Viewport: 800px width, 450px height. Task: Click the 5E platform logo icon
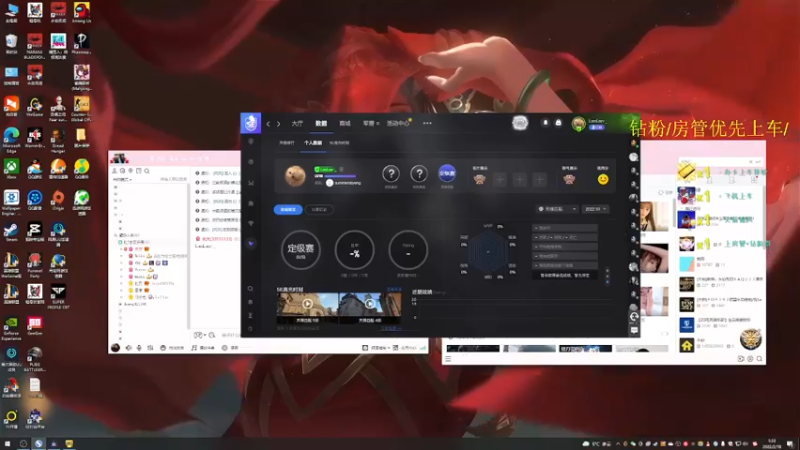pos(251,123)
